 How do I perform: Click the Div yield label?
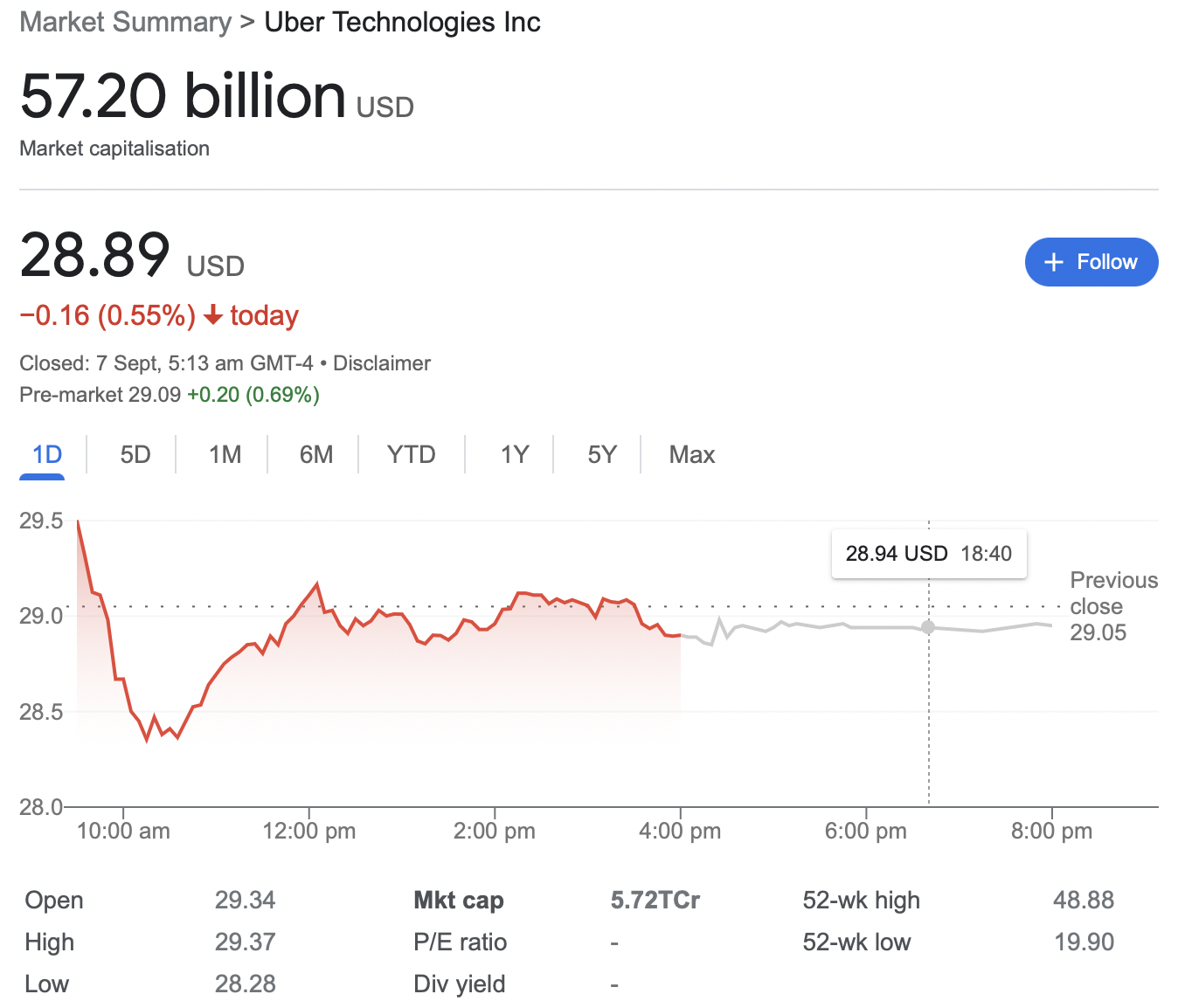click(x=460, y=984)
